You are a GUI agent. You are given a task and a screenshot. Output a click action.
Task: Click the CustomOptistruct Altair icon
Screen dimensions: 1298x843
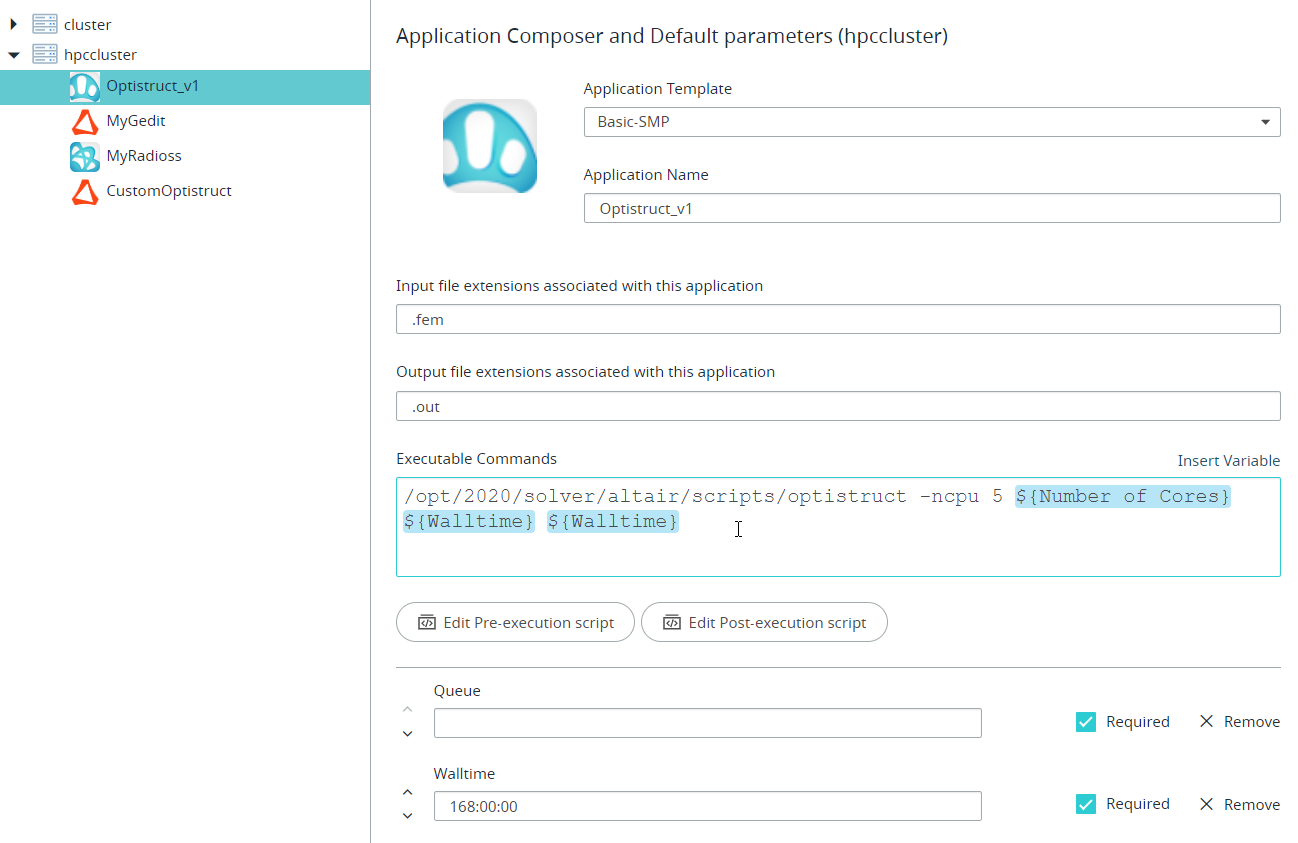pyautogui.click(x=85, y=191)
